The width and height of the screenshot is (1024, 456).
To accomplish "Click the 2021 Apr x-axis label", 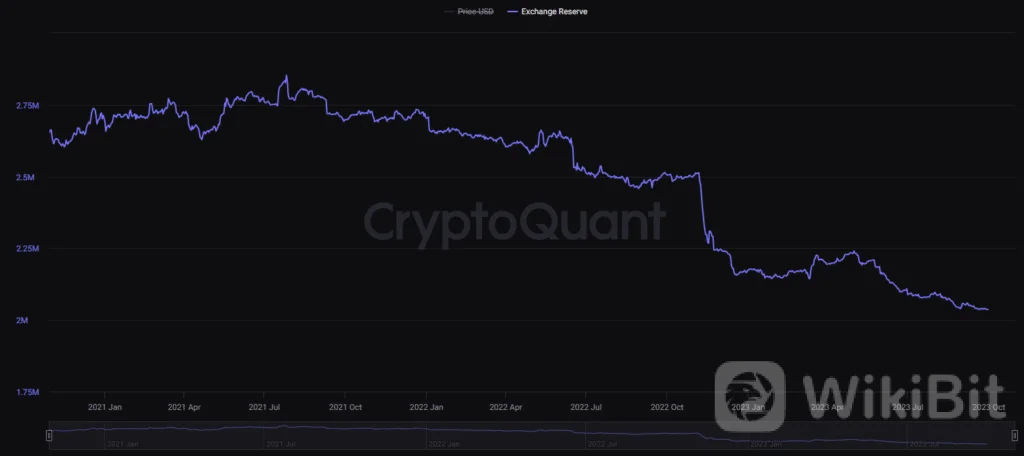I will click(x=185, y=408).
